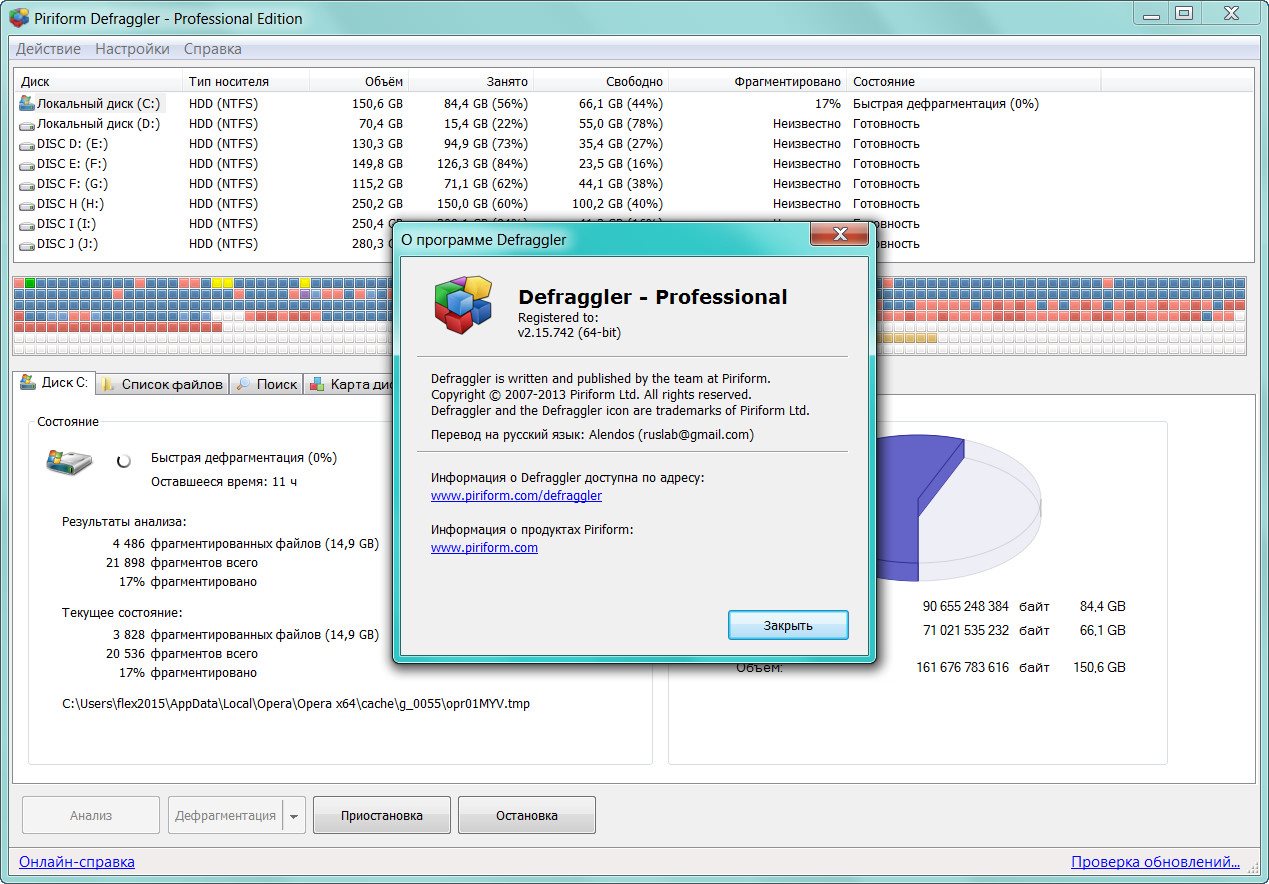Viewport: 1269px width, 884px height.
Task: Select the 126,3 GB (84%) used cell
Action: tap(483, 164)
